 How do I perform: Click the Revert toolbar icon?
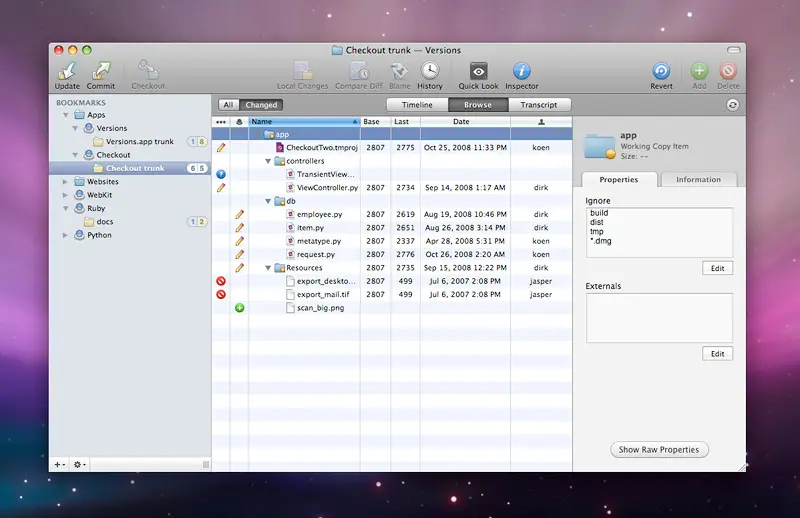click(x=661, y=71)
